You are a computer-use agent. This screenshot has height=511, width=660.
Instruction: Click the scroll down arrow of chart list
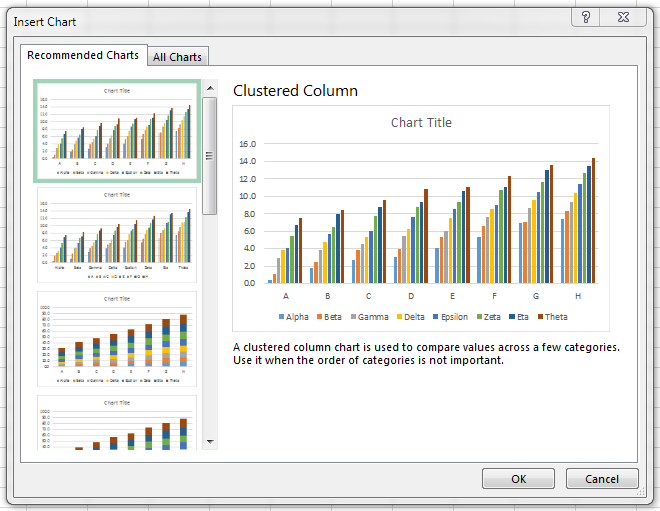tap(210, 442)
